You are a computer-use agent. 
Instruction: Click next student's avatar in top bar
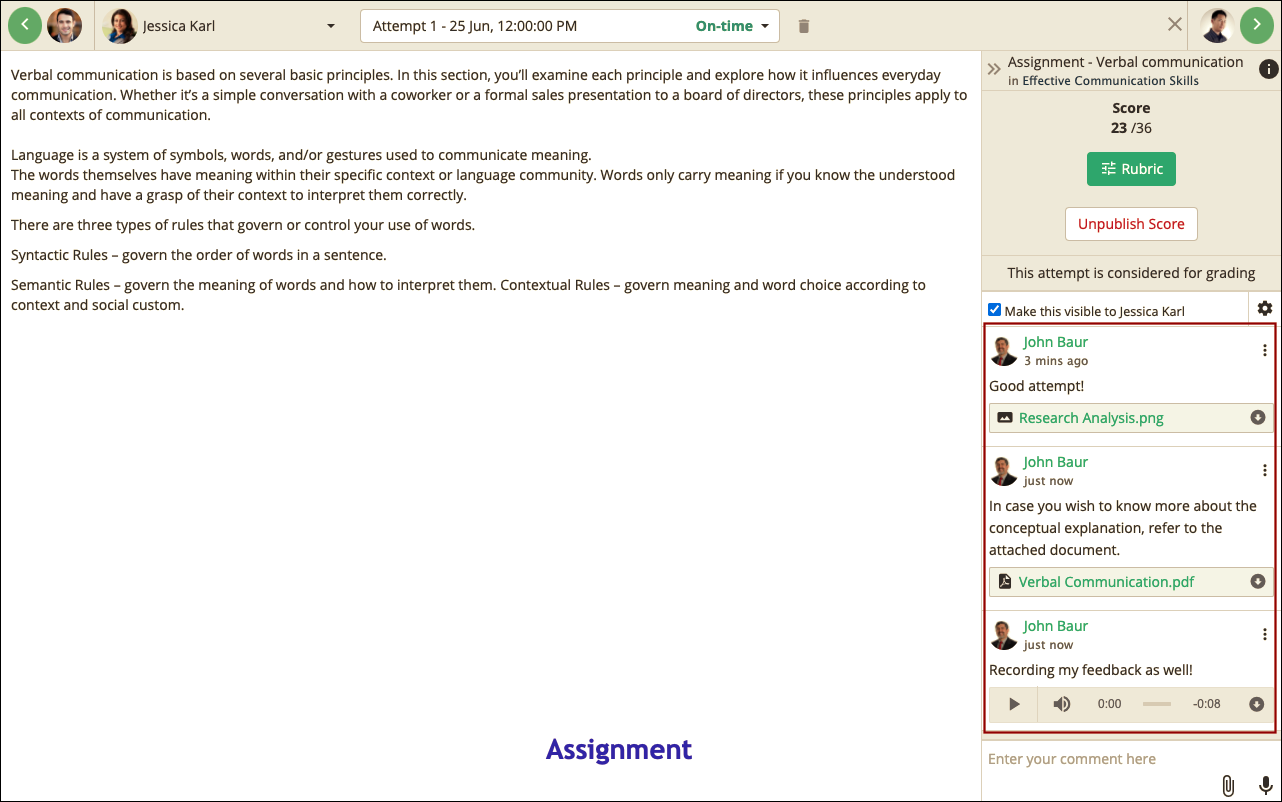point(1217,26)
